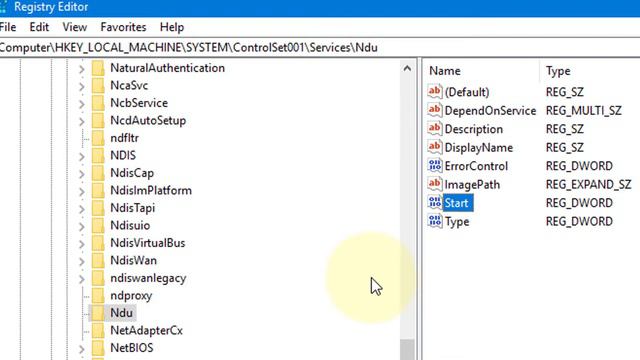Click the Ndu folder icon
Viewport: 640px width, 360px height.
pyautogui.click(x=98, y=313)
